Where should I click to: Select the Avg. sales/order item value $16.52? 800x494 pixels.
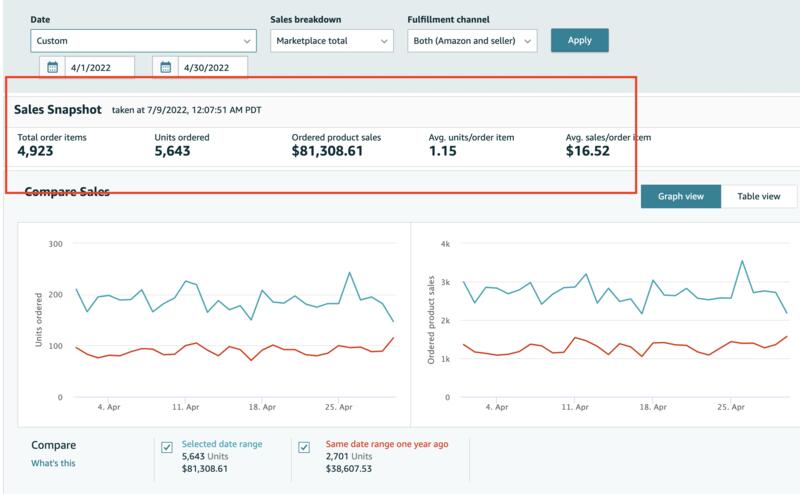coord(587,151)
